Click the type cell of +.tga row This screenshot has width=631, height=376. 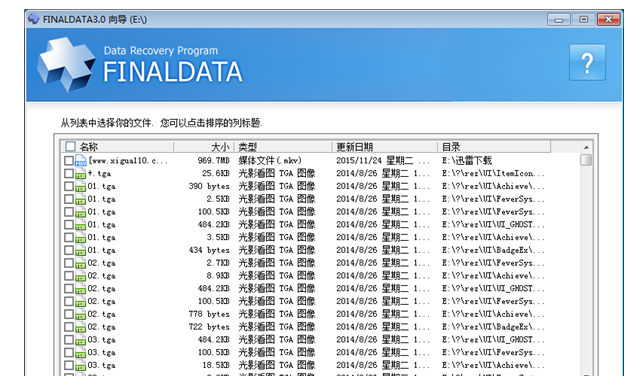pyautogui.click(x=277, y=174)
